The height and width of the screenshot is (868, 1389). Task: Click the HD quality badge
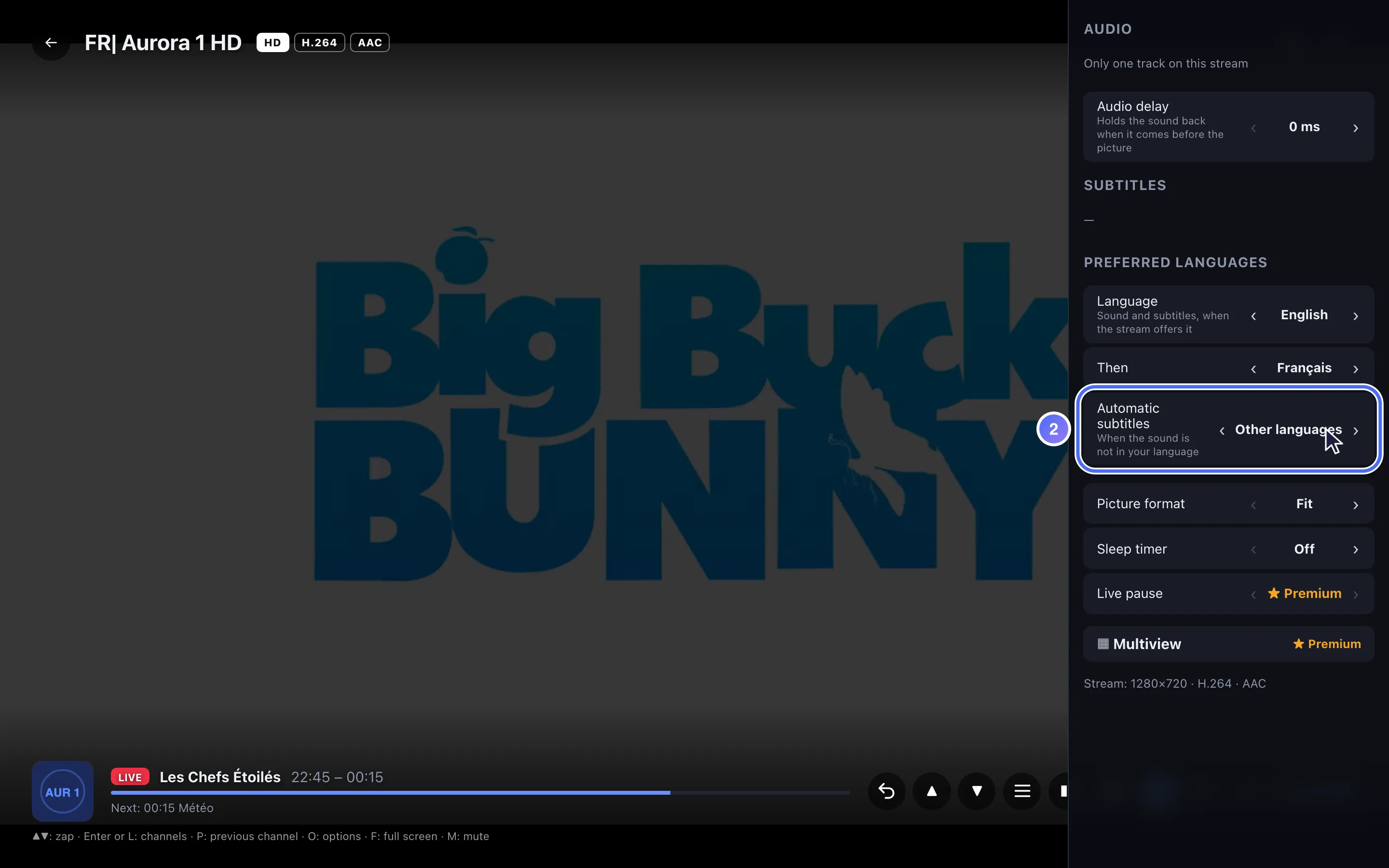(x=272, y=42)
